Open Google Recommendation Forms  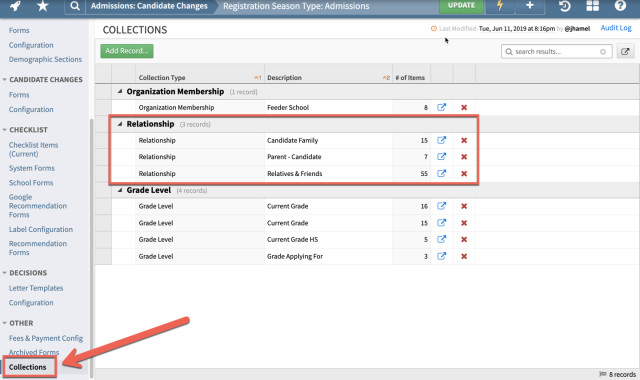pyautogui.click(x=38, y=206)
